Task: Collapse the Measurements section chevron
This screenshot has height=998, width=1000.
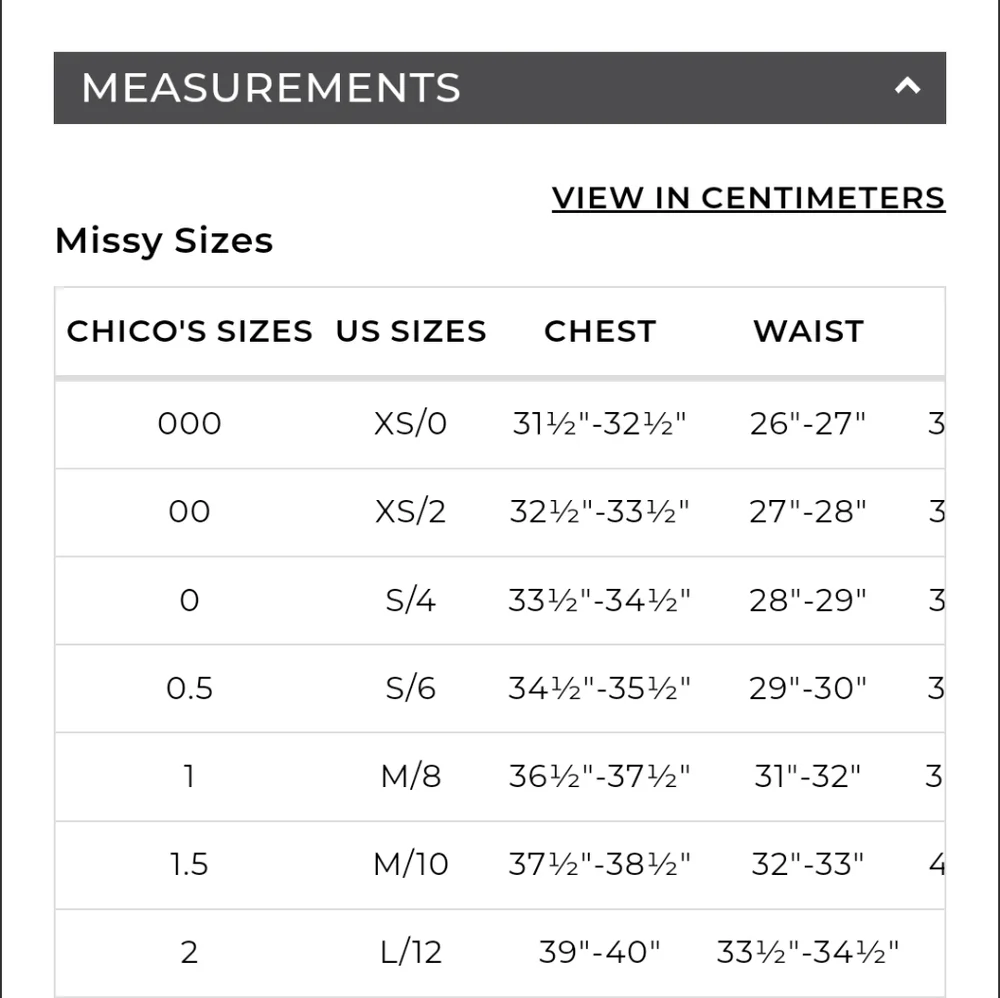Action: (907, 87)
